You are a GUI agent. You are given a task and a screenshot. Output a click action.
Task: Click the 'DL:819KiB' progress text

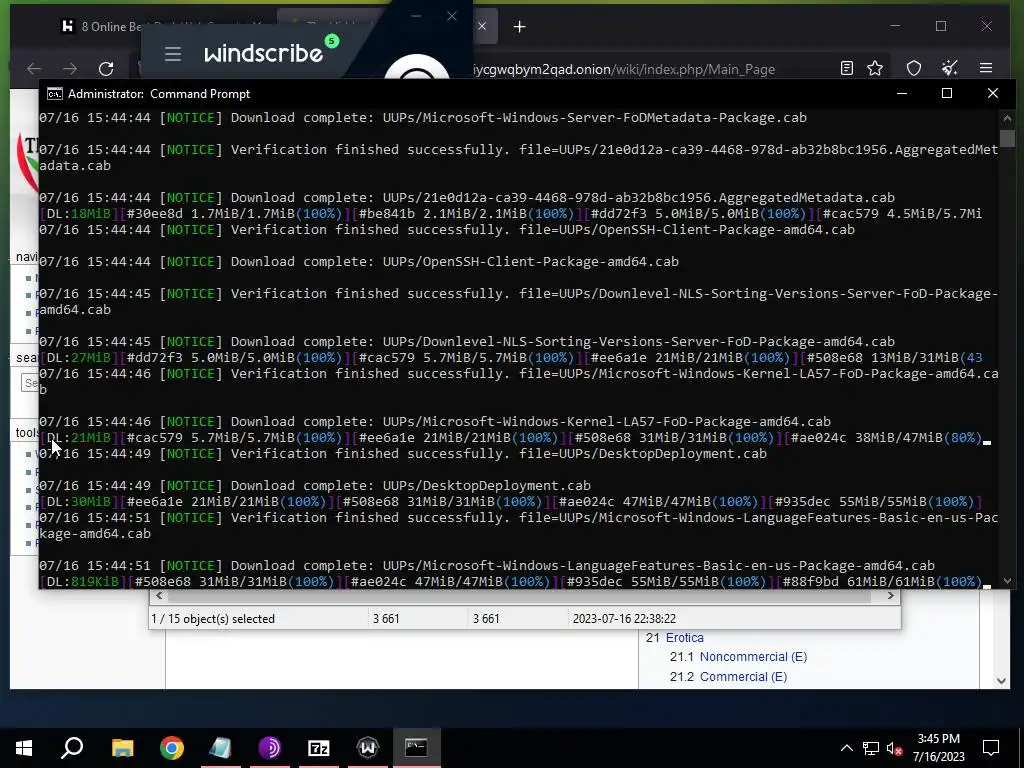82,582
